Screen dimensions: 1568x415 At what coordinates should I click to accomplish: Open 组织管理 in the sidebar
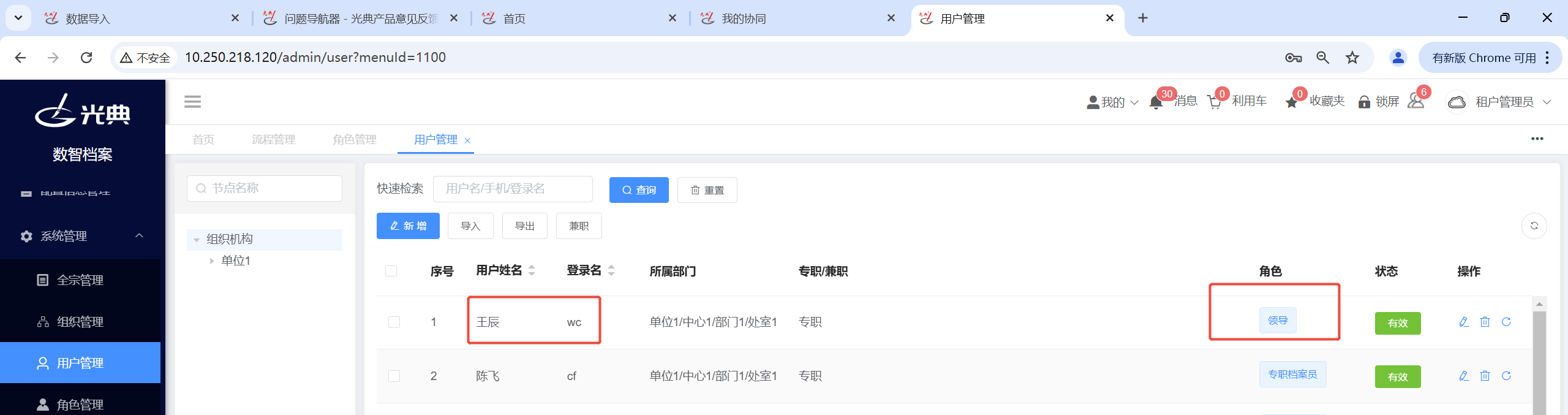click(x=80, y=322)
